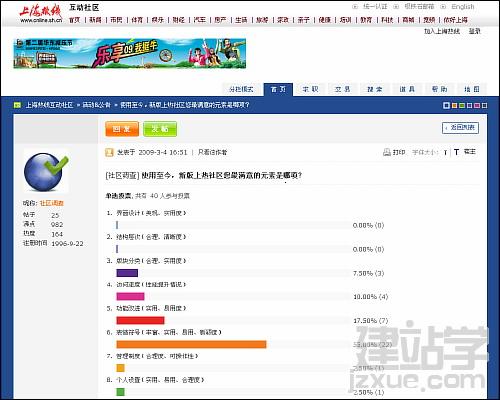Click the yellow post icon before 发表于

(x=109, y=152)
